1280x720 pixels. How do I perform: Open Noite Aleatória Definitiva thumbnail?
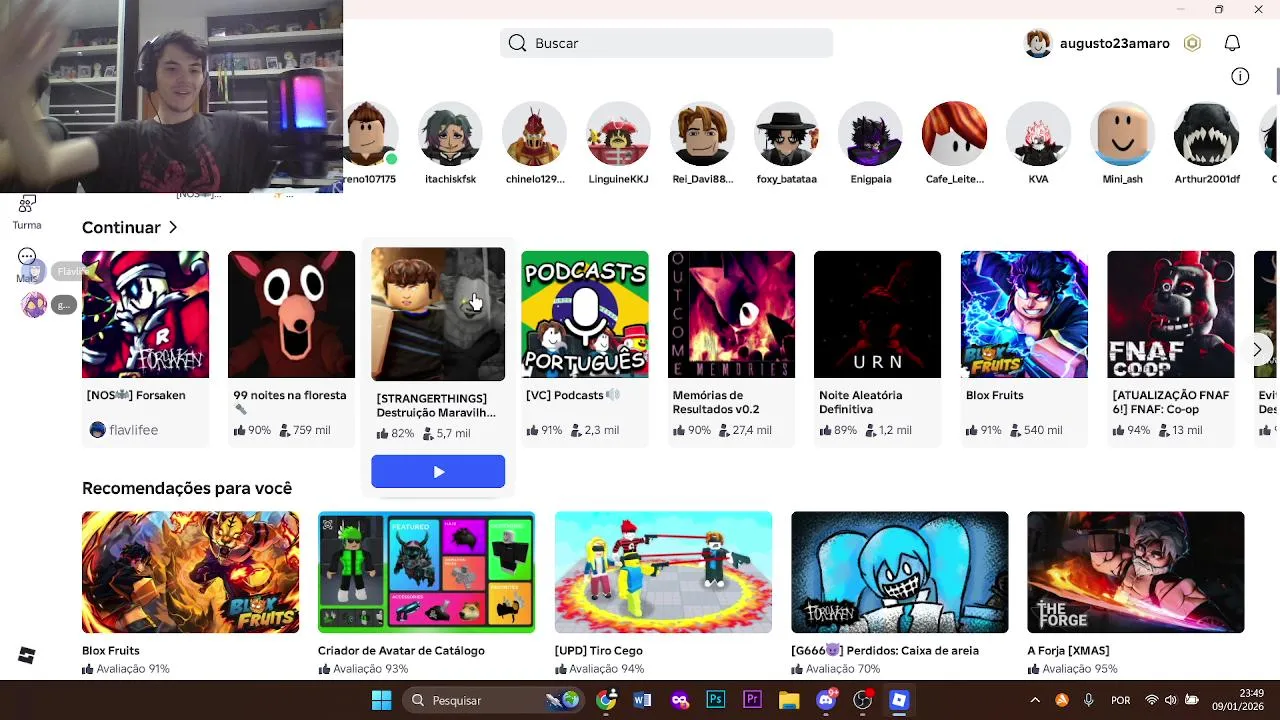(877, 314)
